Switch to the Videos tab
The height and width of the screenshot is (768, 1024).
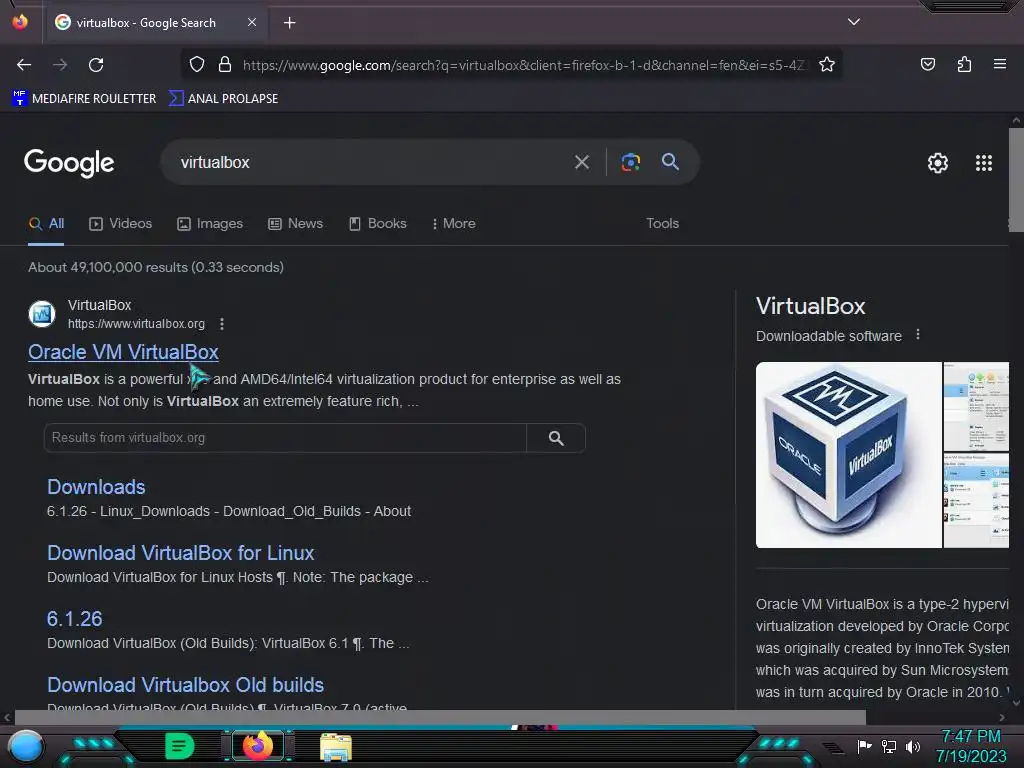(121, 223)
